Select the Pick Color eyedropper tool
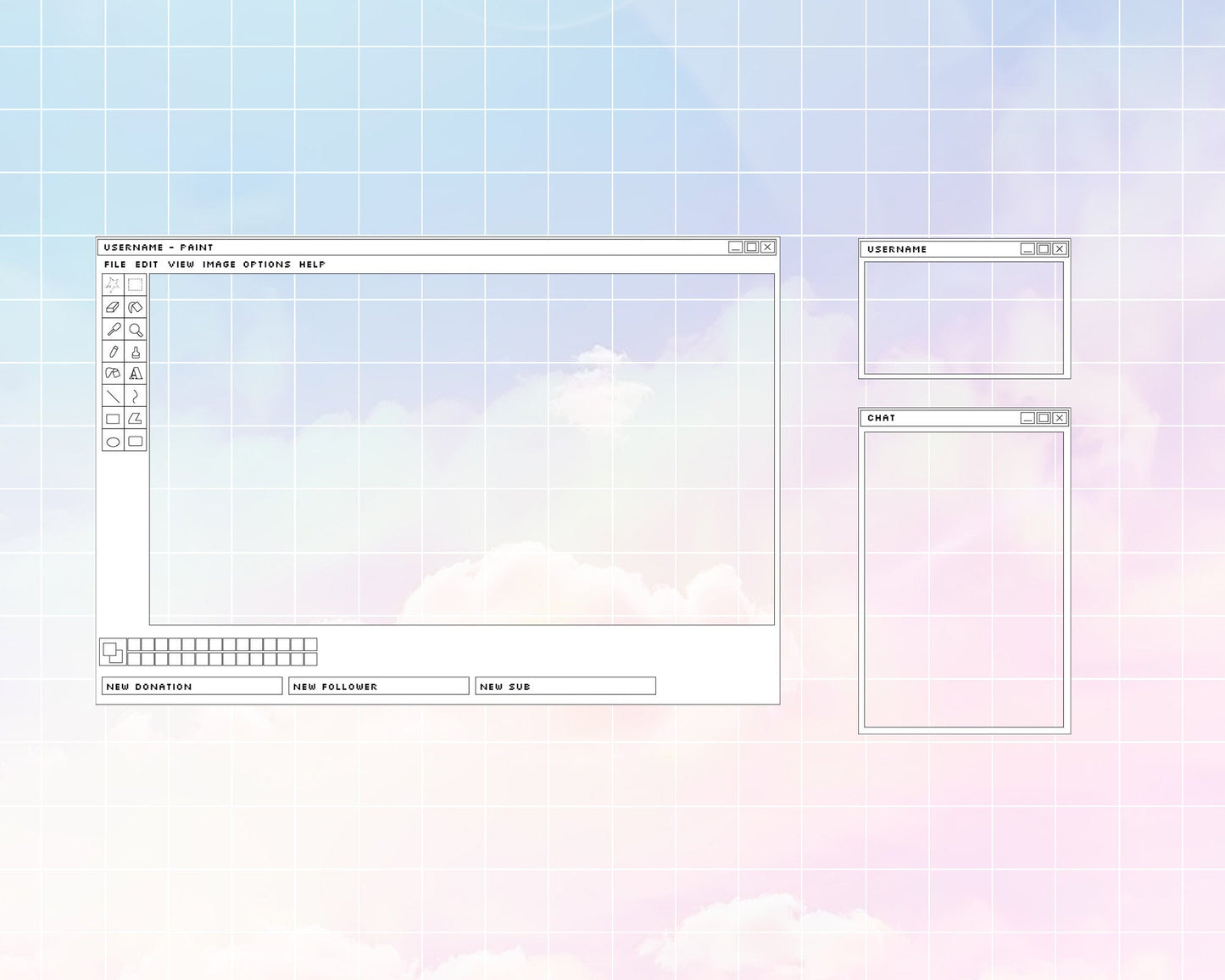Screen dimensions: 1225x980 113,330
